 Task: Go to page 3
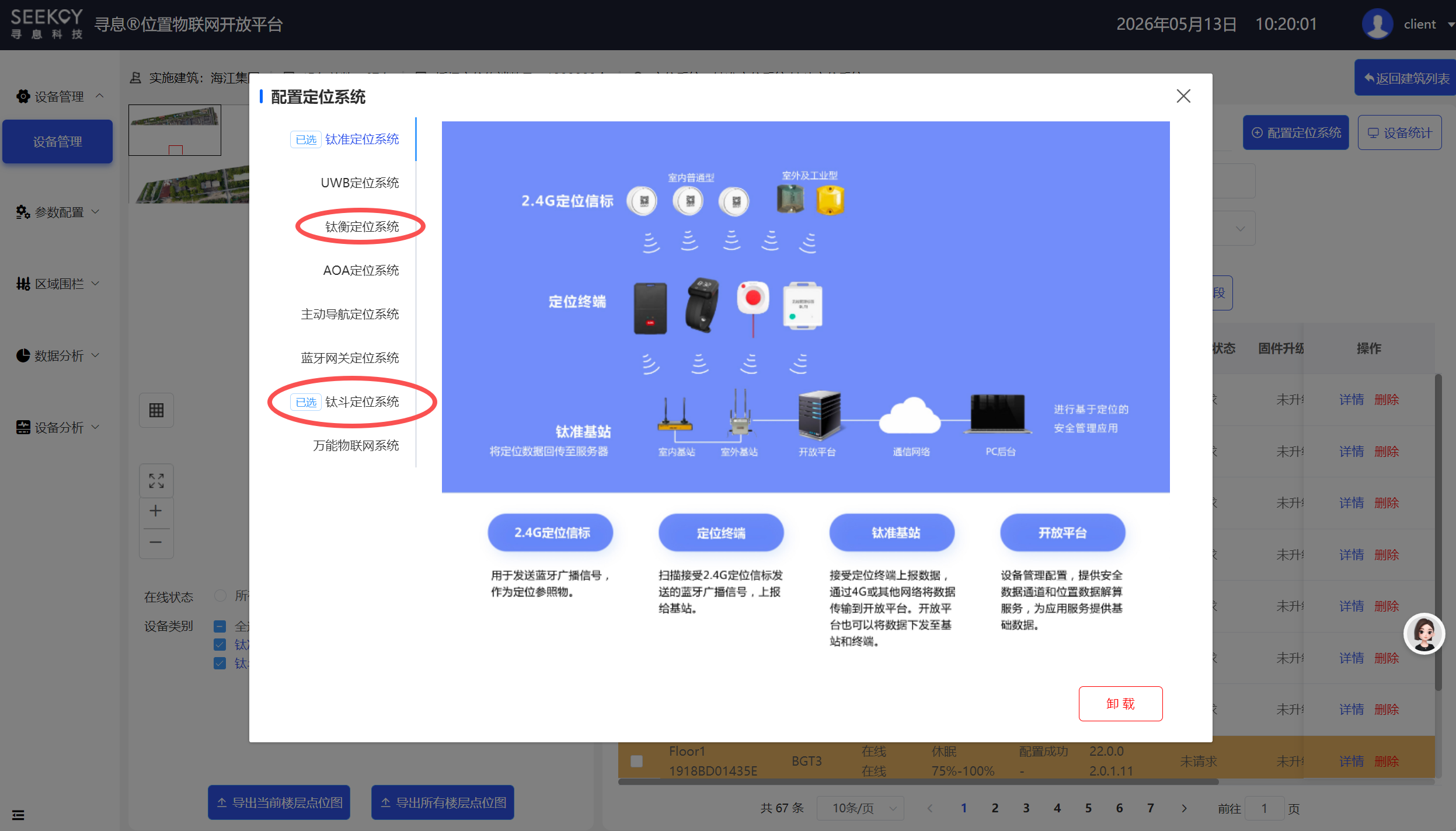pos(1026,808)
